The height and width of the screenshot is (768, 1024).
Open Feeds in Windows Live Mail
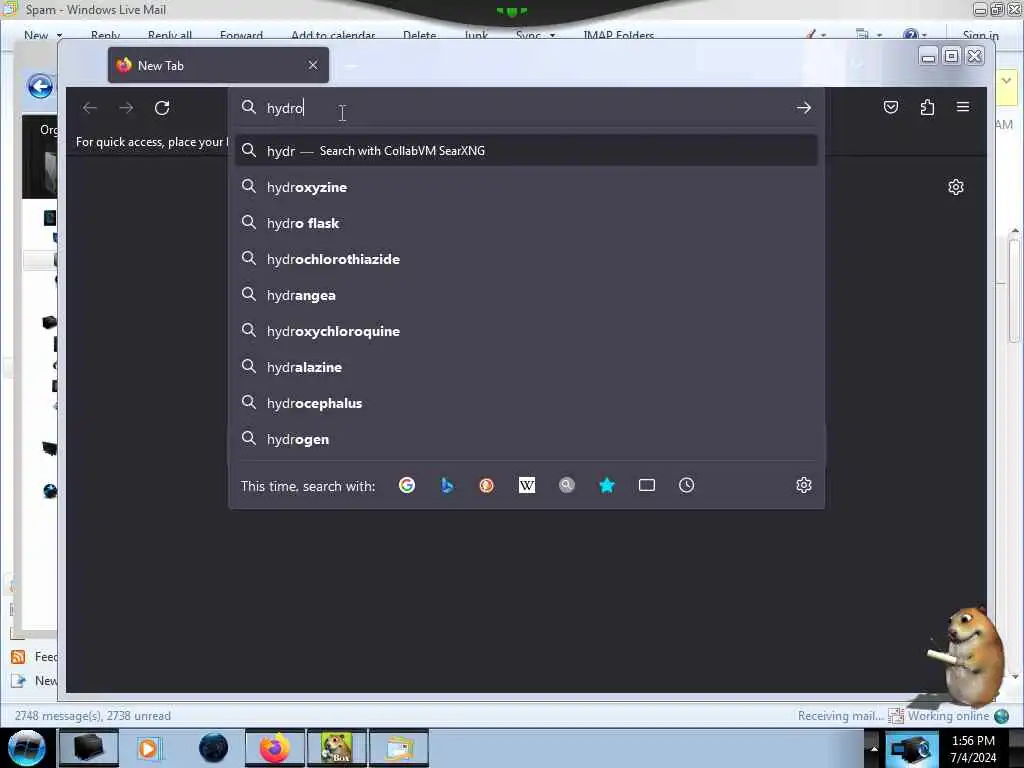(34, 656)
